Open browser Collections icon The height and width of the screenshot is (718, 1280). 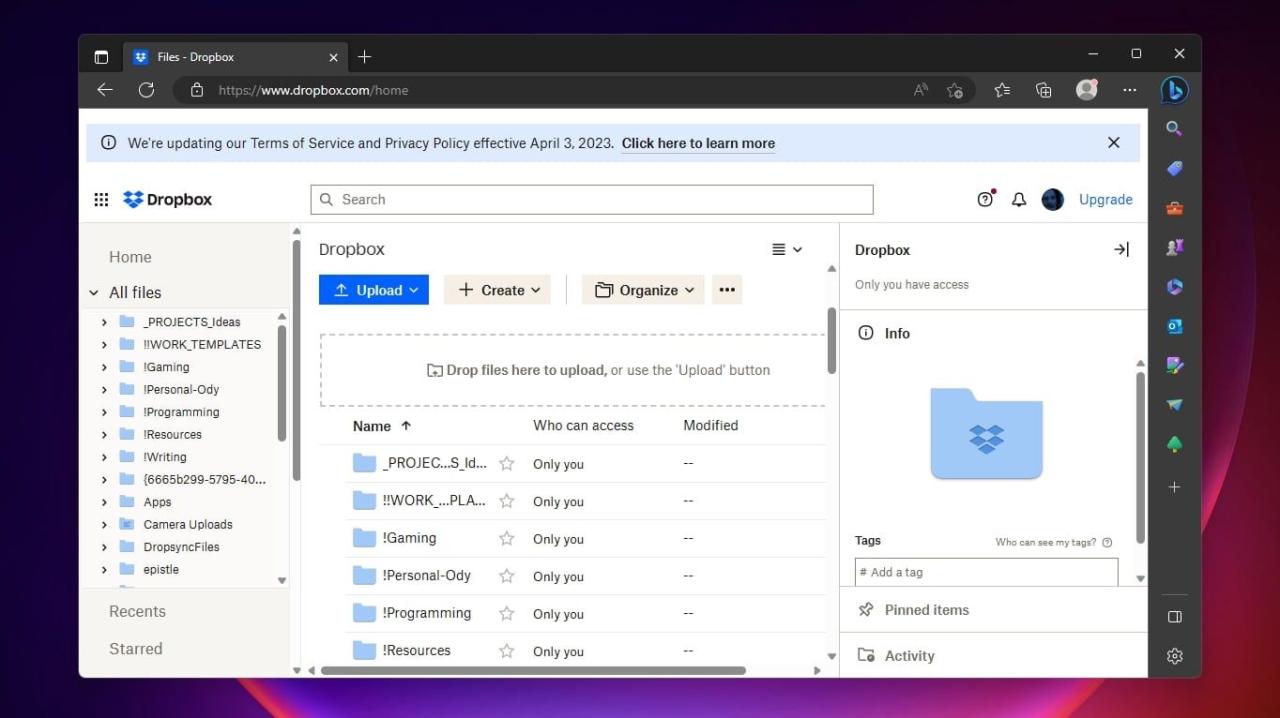click(1044, 90)
